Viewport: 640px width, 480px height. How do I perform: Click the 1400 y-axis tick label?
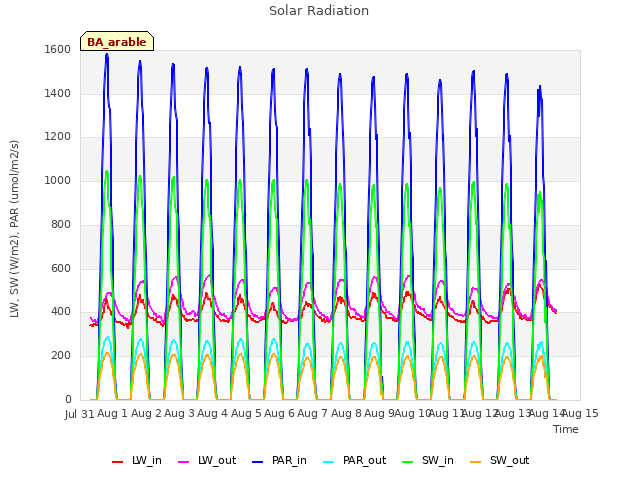pyautogui.click(x=58, y=93)
